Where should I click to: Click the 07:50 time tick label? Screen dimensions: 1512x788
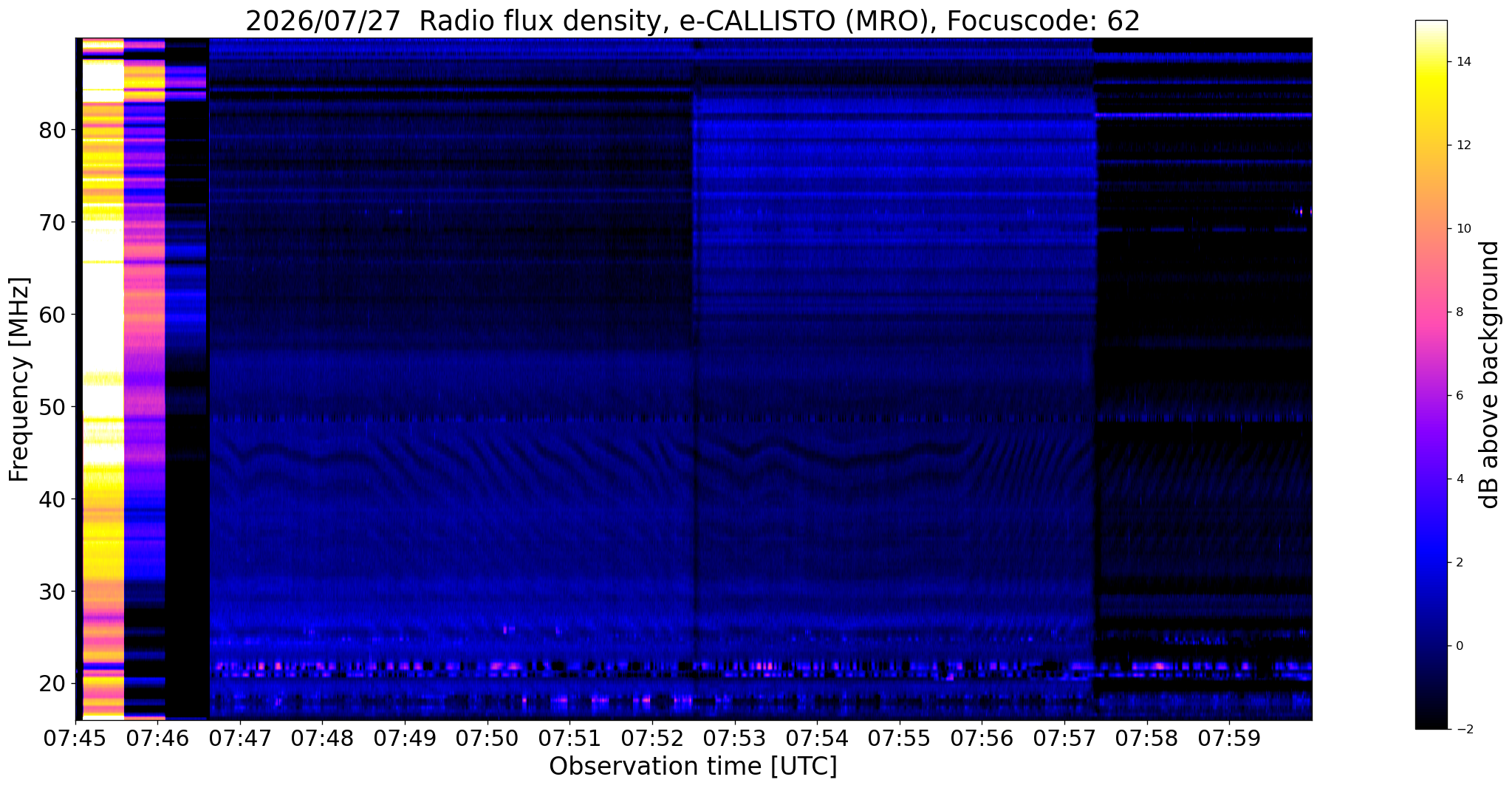[x=487, y=738]
